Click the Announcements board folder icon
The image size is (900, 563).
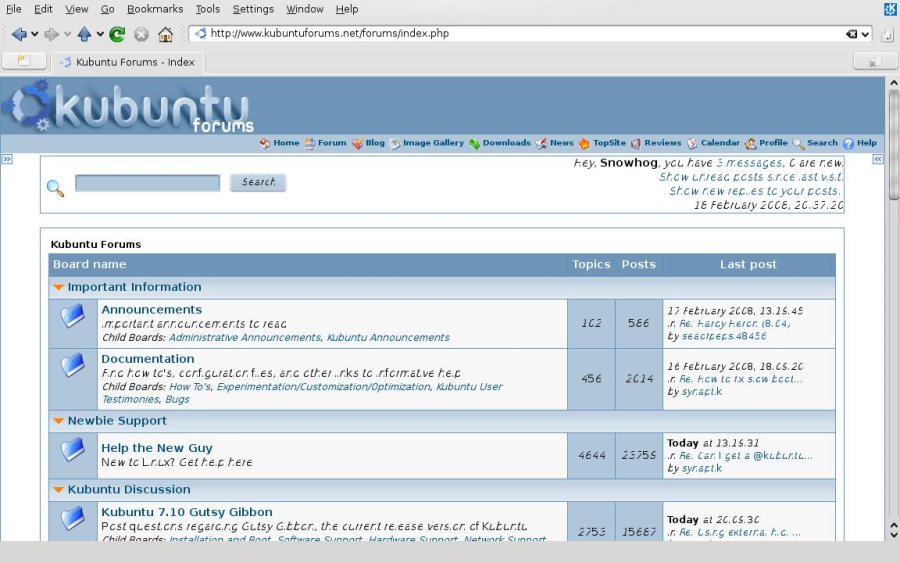pyautogui.click(x=73, y=317)
